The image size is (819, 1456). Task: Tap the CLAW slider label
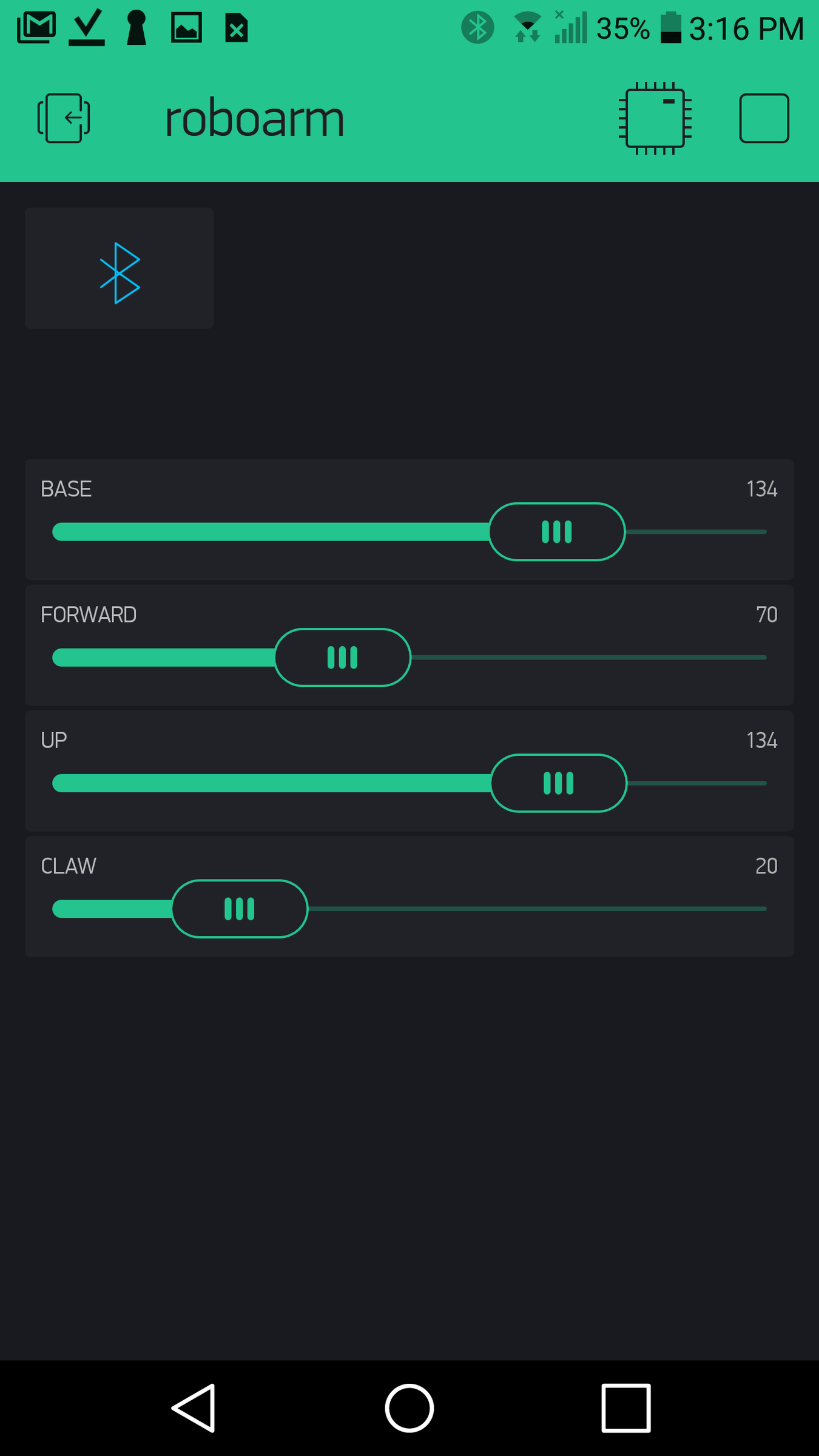click(69, 866)
